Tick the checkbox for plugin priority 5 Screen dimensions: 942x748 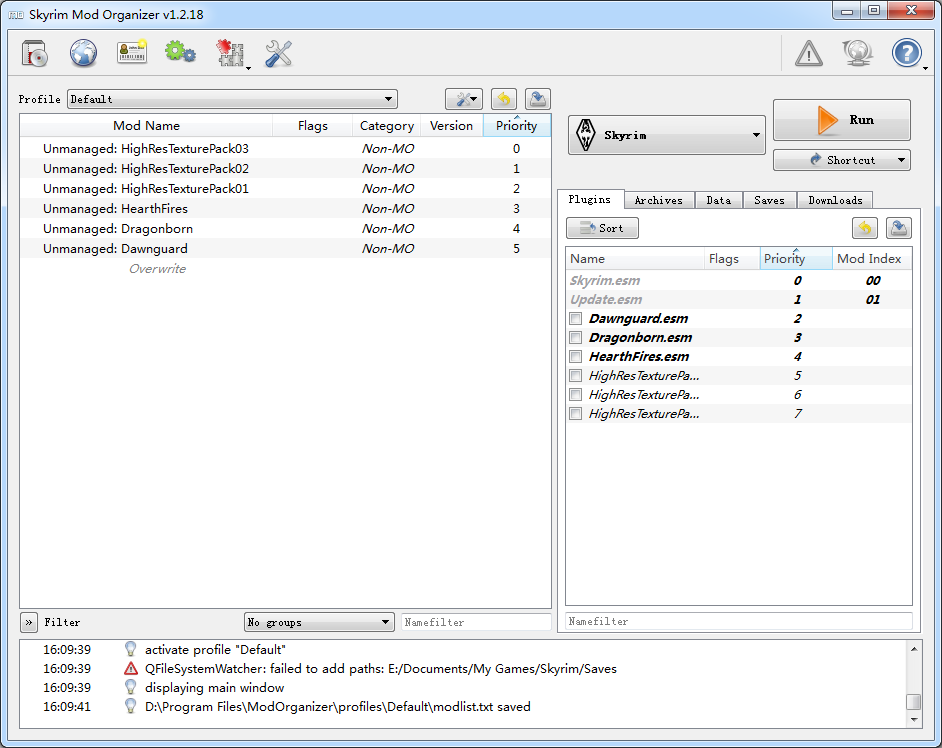pos(576,376)
